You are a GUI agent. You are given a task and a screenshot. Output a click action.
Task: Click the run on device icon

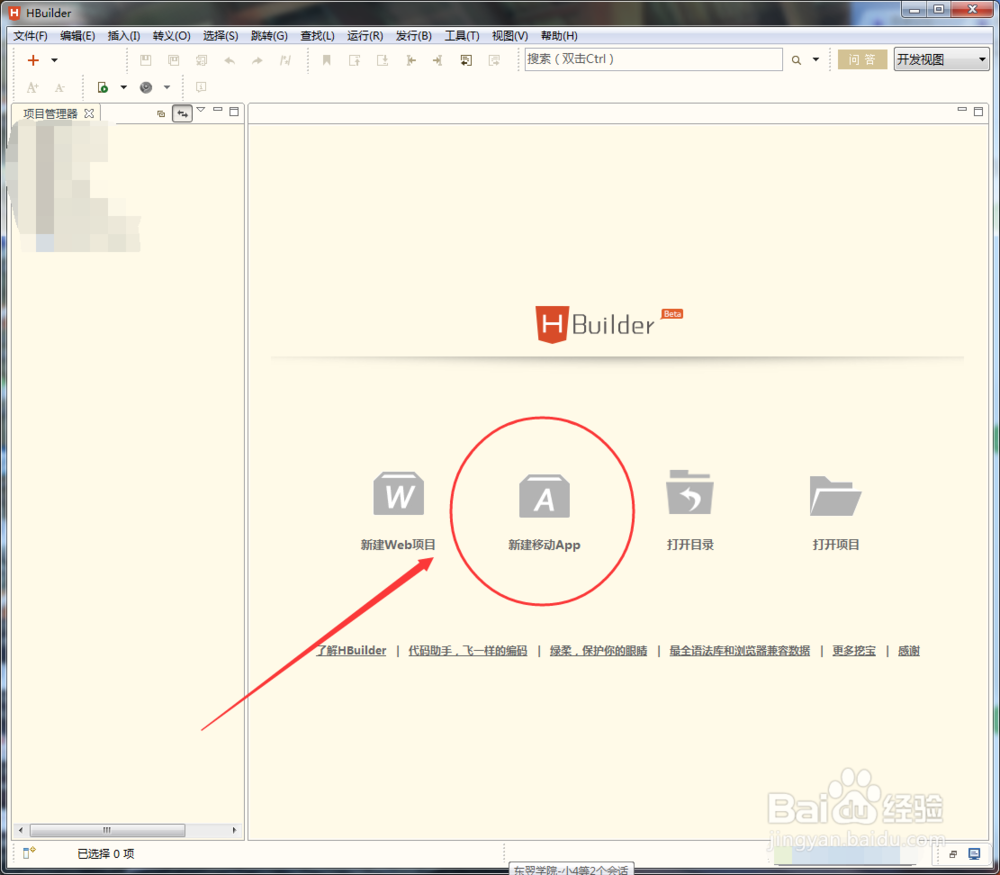point(103,87)
